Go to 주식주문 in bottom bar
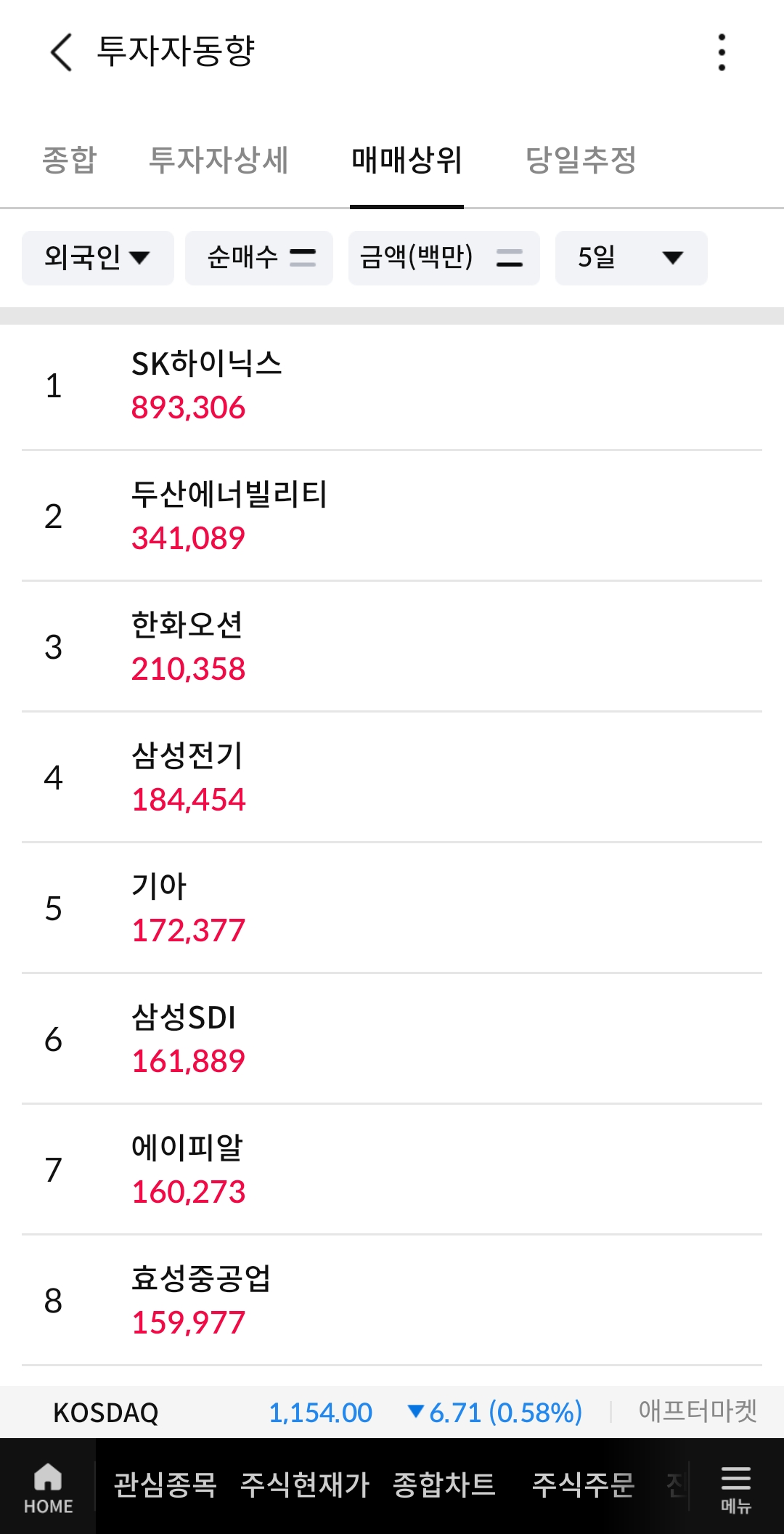The image size is (784, 1534). pyautogui.click(x=584, y=1485)
